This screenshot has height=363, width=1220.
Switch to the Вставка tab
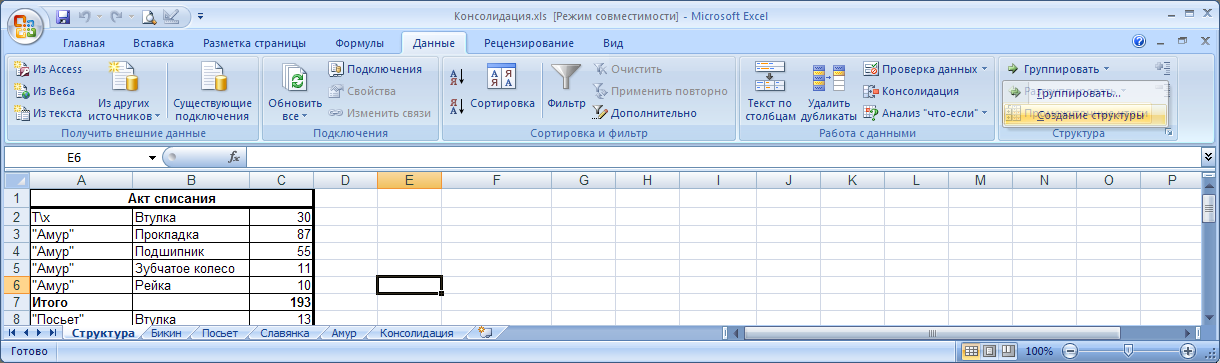click(x=154, y=43)
